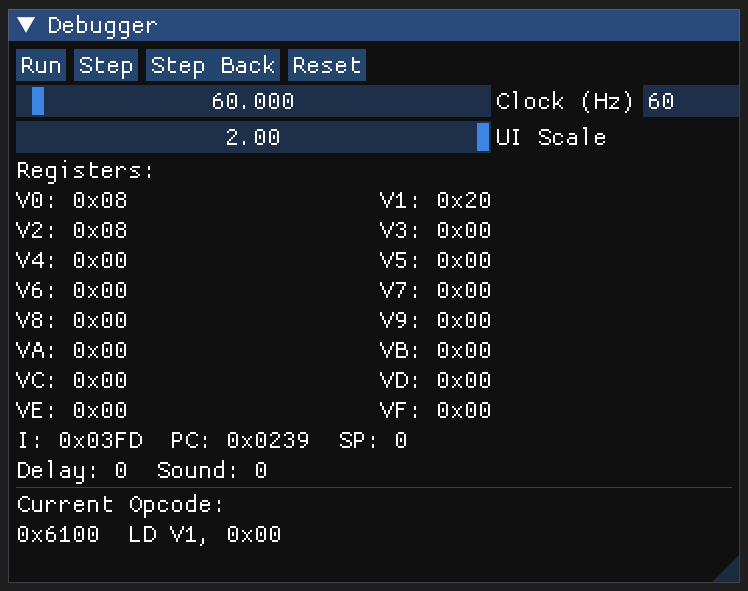Click the Debugger title bar text
This screenshot has width=748, height=591.
coord(102,26)
